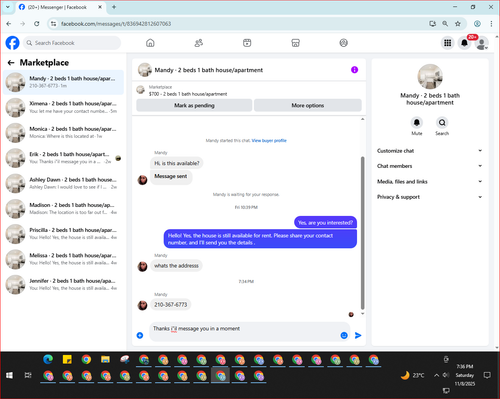The width and height of the screenshot is (500, 399).
Task: Click the Facebook logo
Action: [13, 43]
